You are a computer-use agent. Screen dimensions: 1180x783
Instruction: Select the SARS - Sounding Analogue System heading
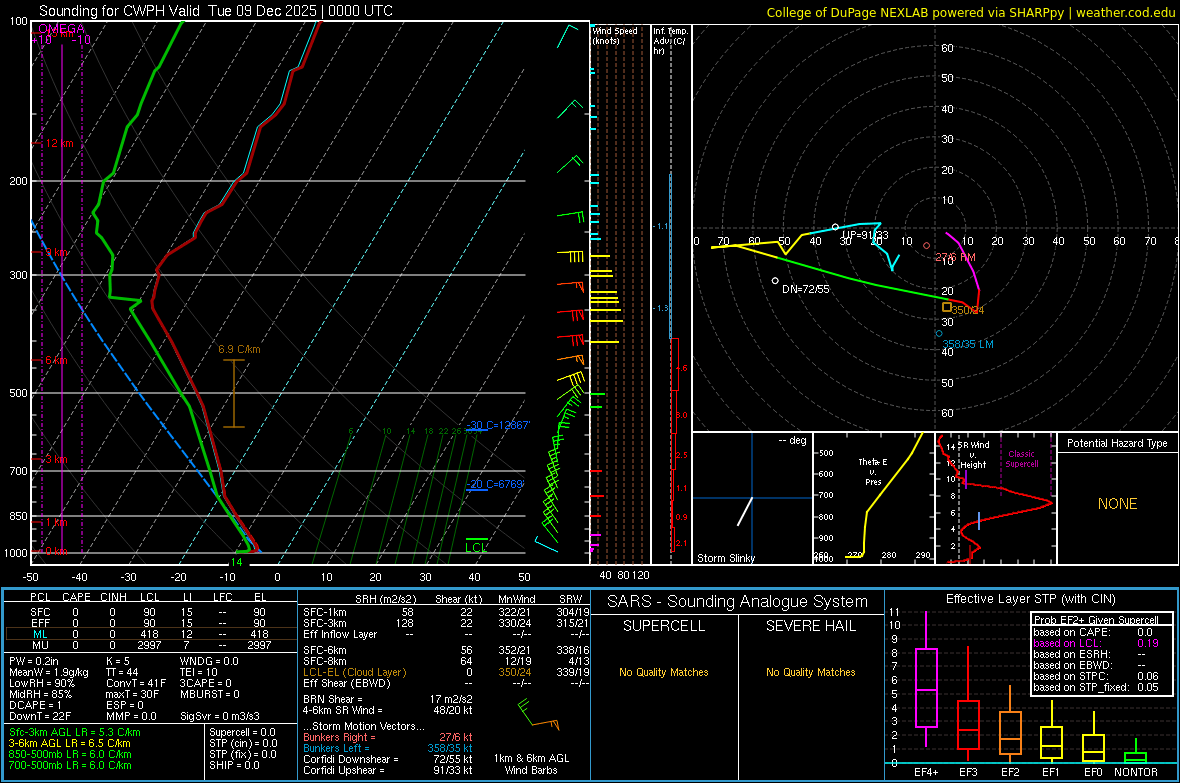738,602
